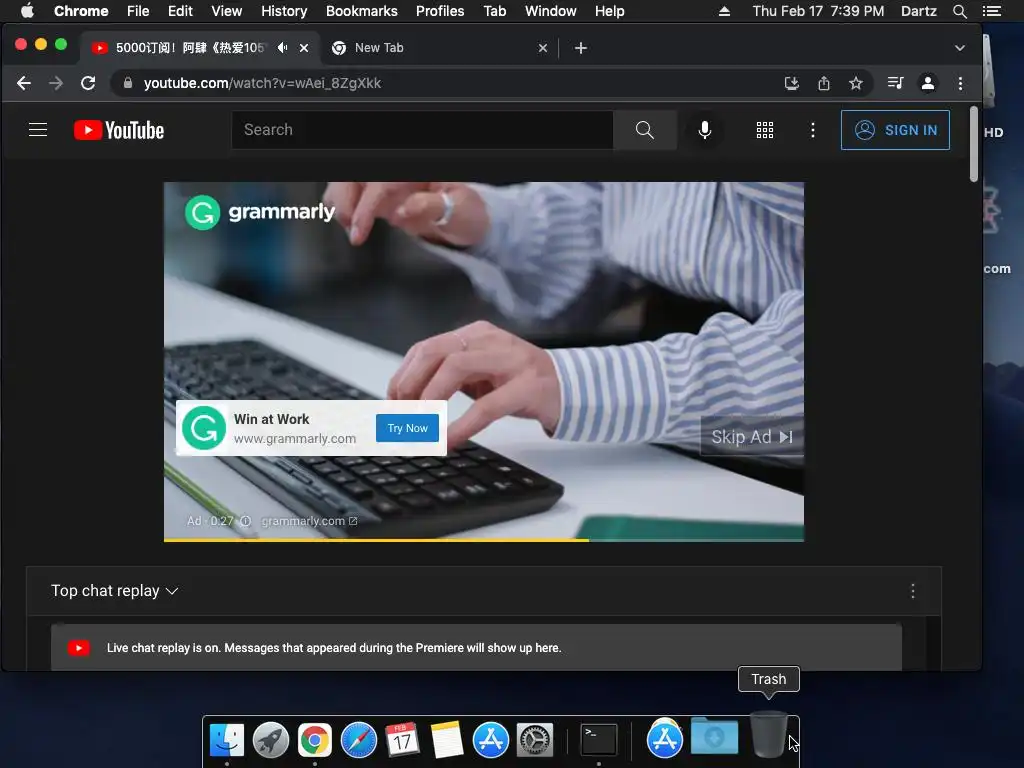Click the Dartz user name in menu bar

coord(918,11)
